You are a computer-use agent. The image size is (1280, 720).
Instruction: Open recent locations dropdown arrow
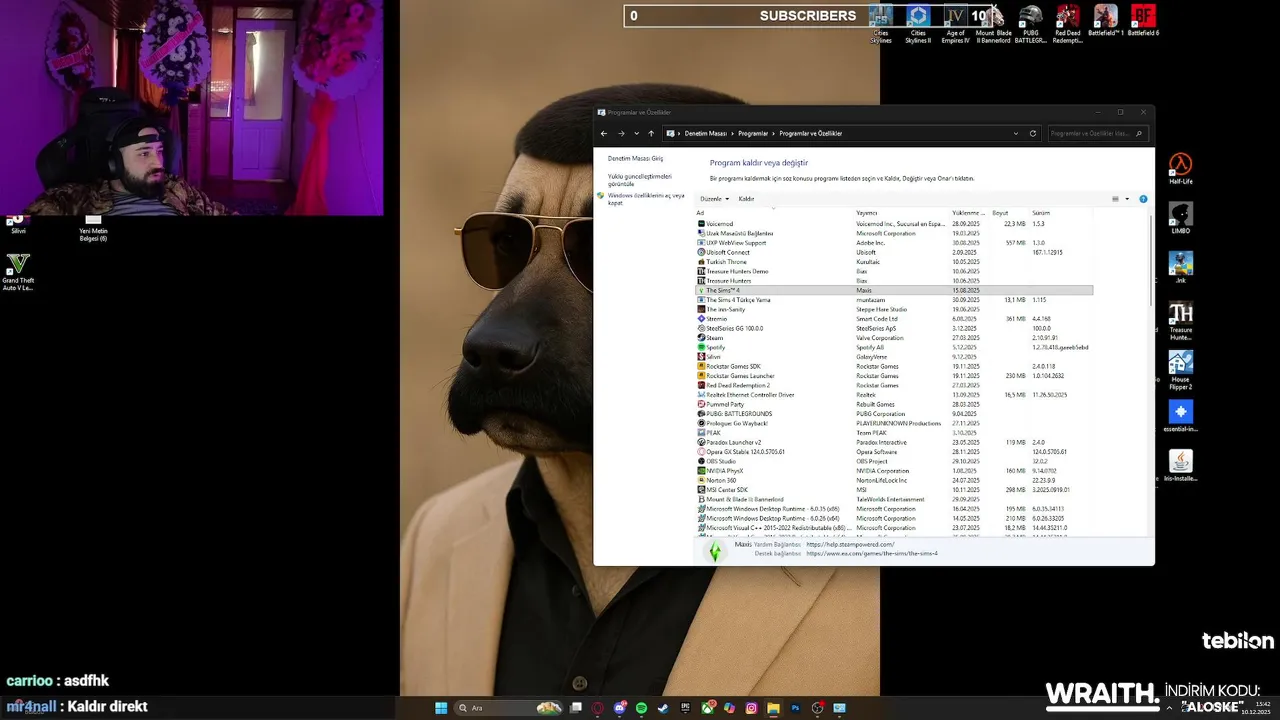(x=636, y=133)
